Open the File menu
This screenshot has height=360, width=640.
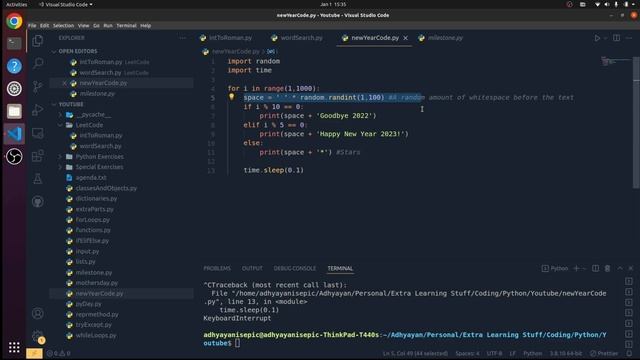[32, 25]
